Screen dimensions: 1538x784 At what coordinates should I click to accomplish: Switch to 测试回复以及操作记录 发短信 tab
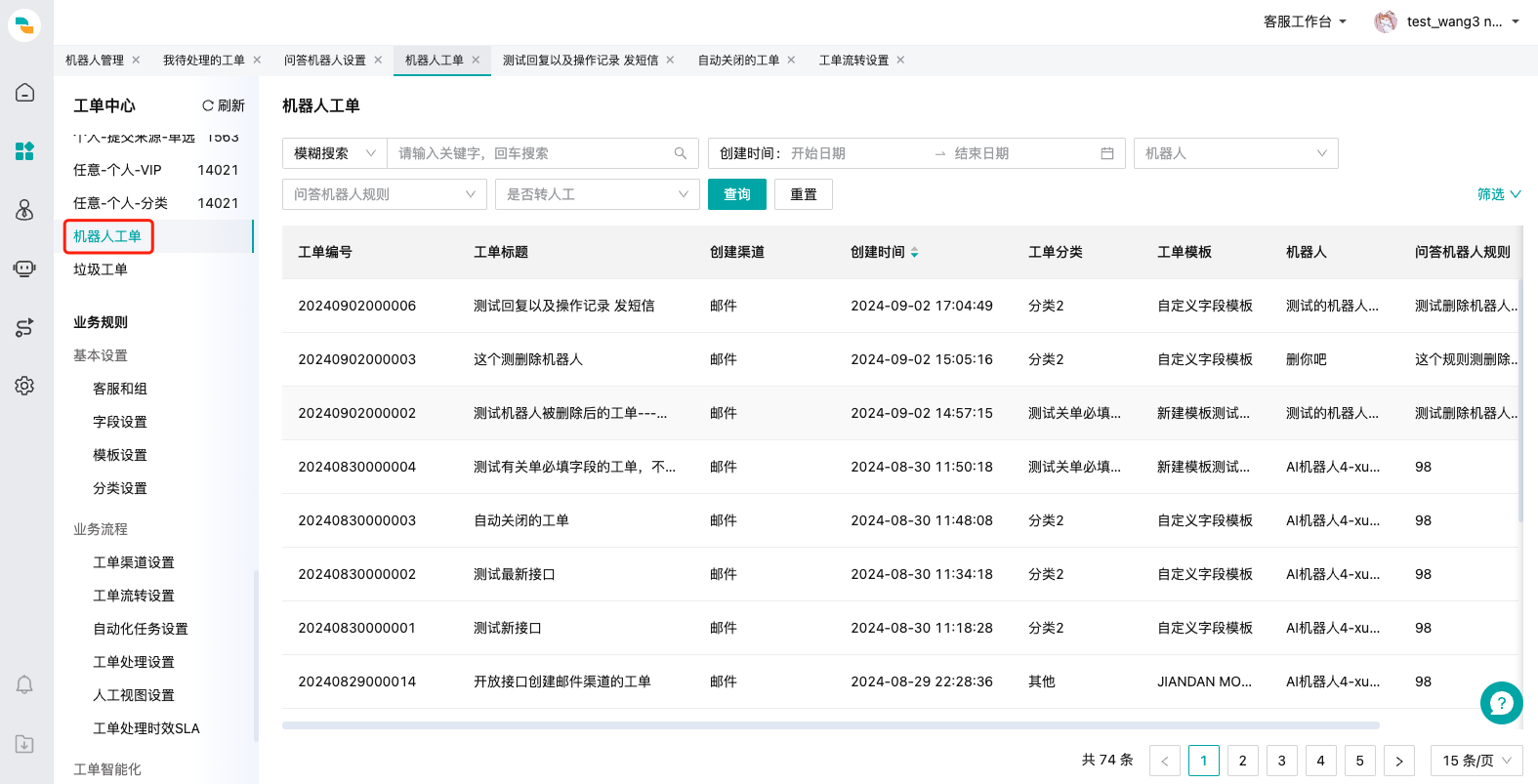click(580, 60)
